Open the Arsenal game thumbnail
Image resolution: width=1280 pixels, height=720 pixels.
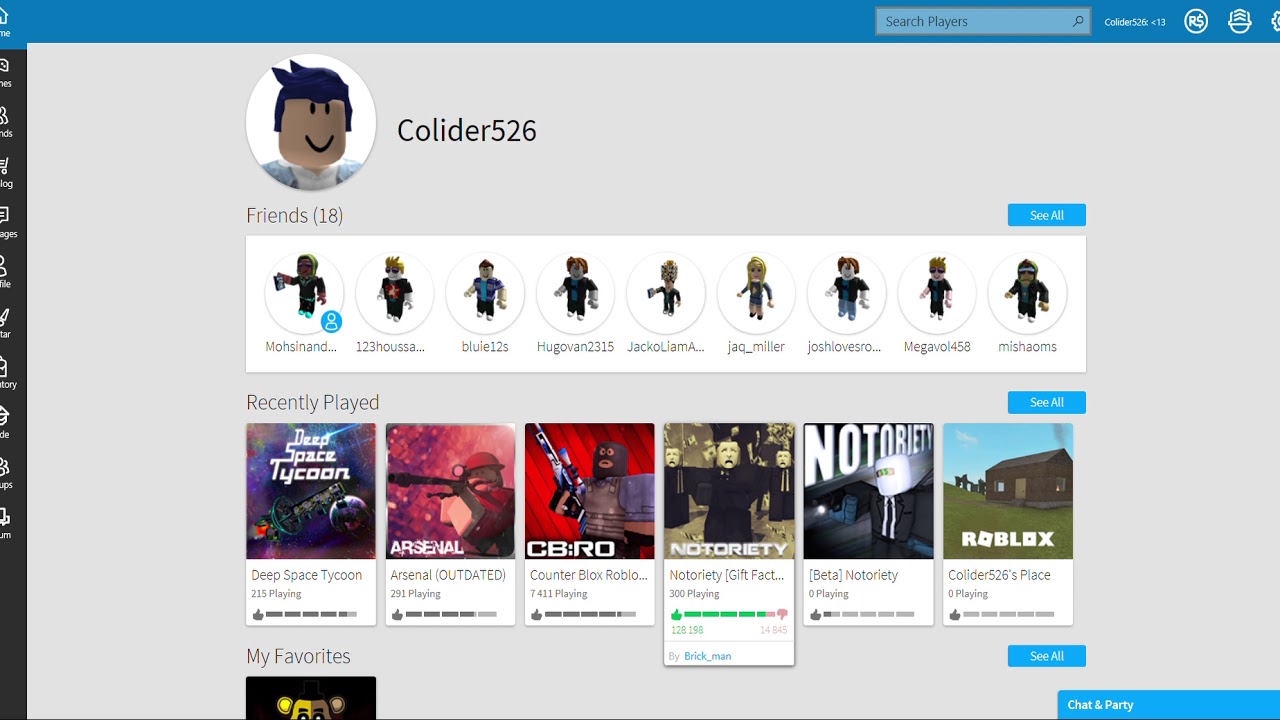450,491
